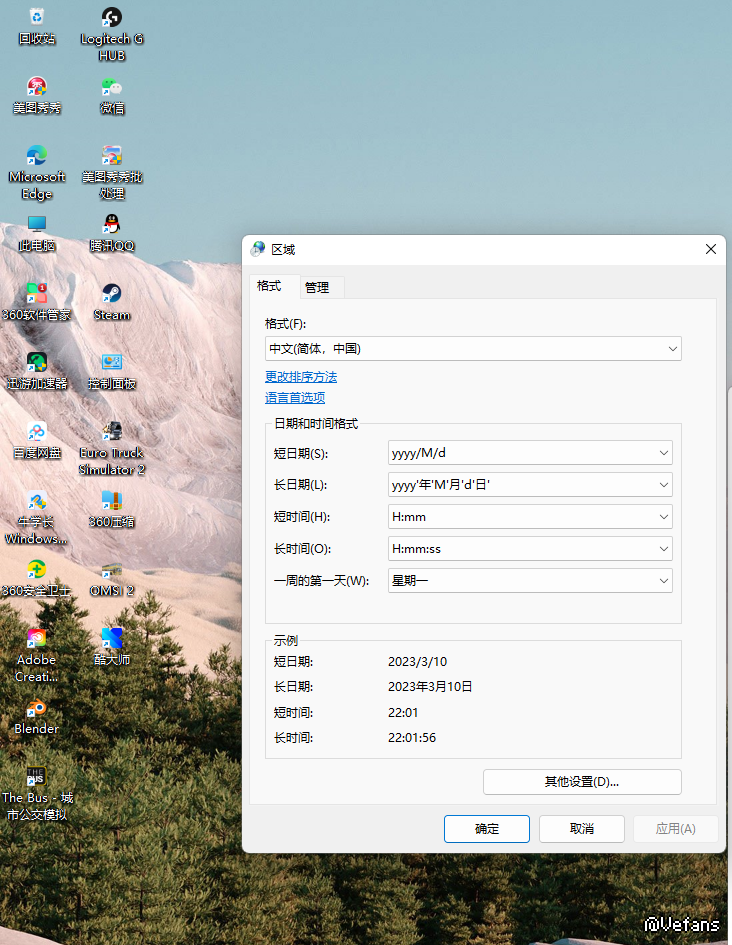Click the Logitech G HUB icon

[112, 18]
